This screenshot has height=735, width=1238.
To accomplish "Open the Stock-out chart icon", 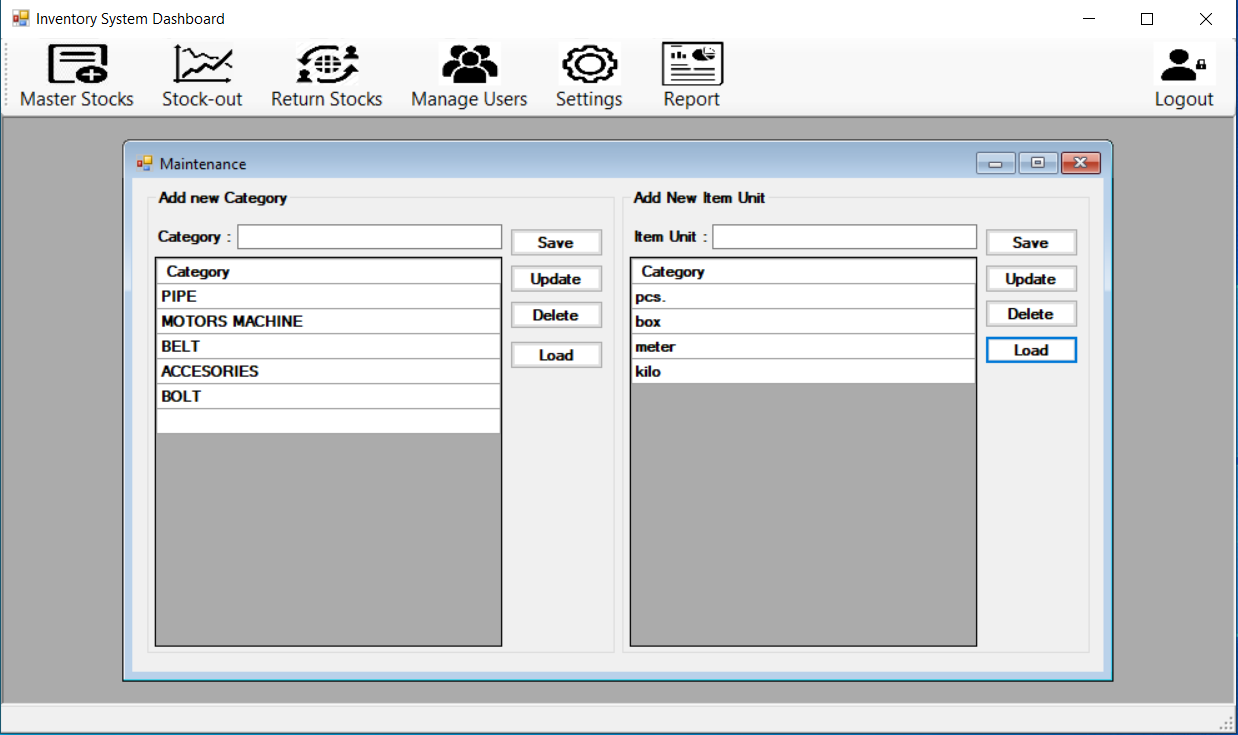I will pos(202,66).
